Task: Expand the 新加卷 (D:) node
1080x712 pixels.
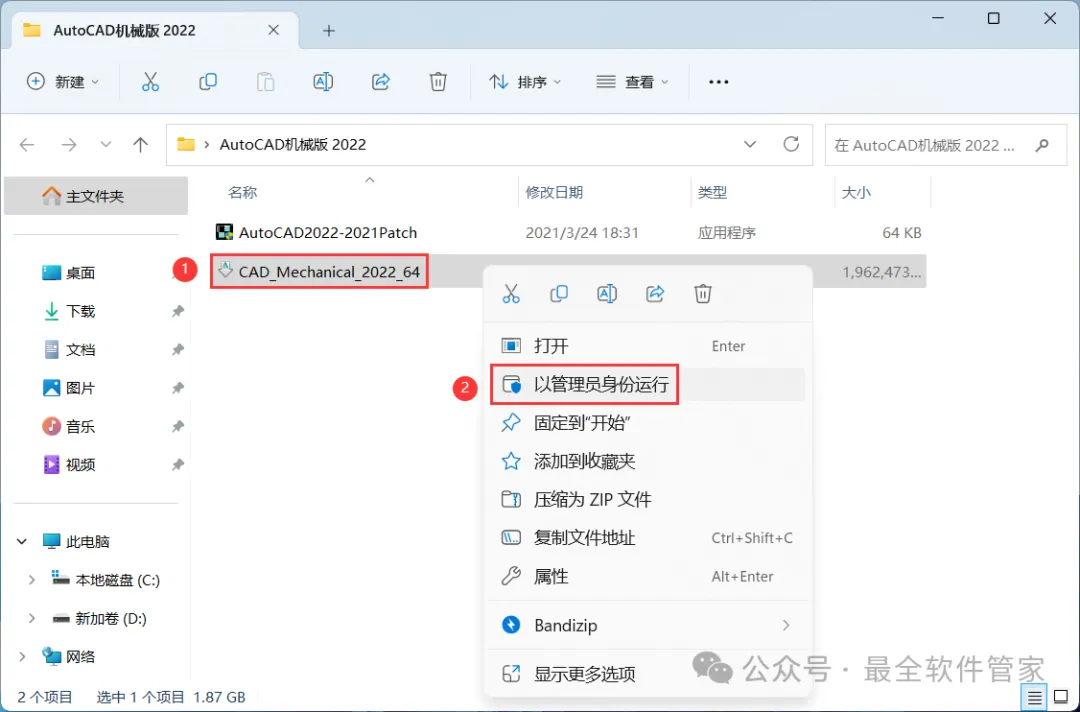Action: tap(32, 619)
